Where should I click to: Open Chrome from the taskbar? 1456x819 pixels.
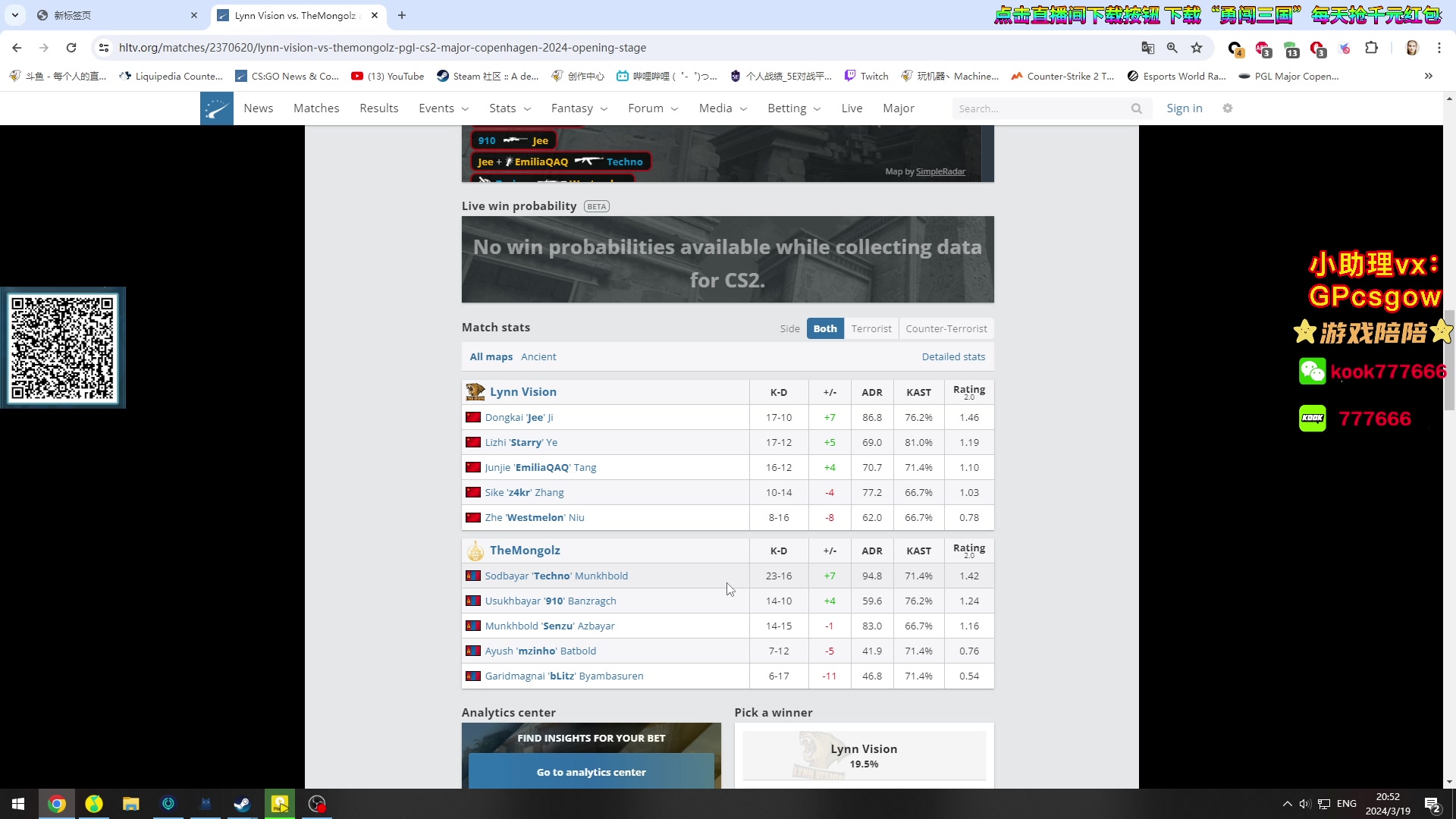(57, 804)
